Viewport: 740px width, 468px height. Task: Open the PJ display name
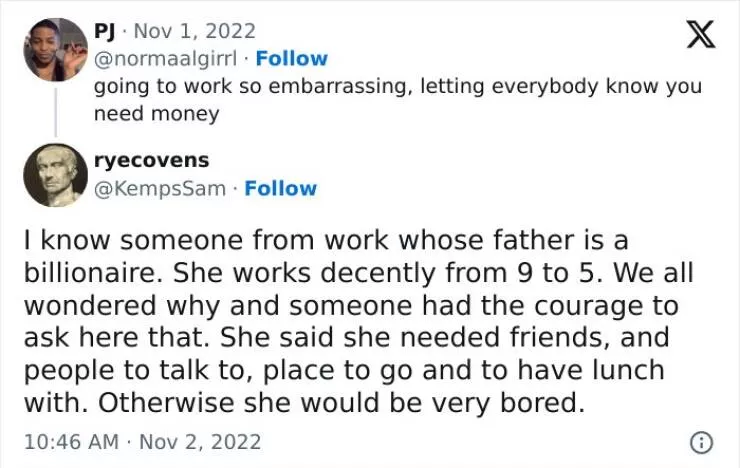pos(105,32)
